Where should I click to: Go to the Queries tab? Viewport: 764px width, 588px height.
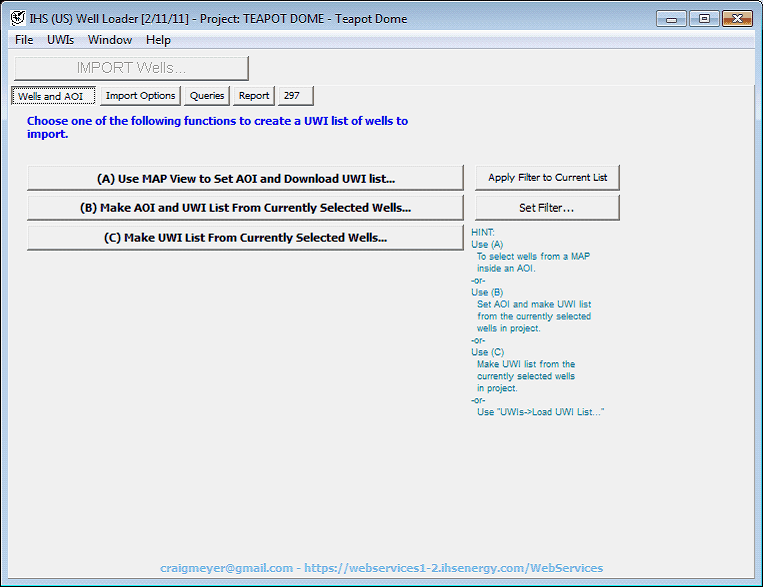207,96
